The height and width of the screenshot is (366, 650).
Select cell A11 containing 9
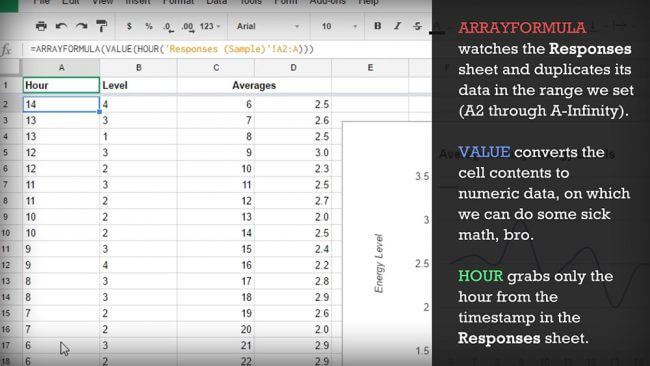pyautogui.click(x=61, y=249)
